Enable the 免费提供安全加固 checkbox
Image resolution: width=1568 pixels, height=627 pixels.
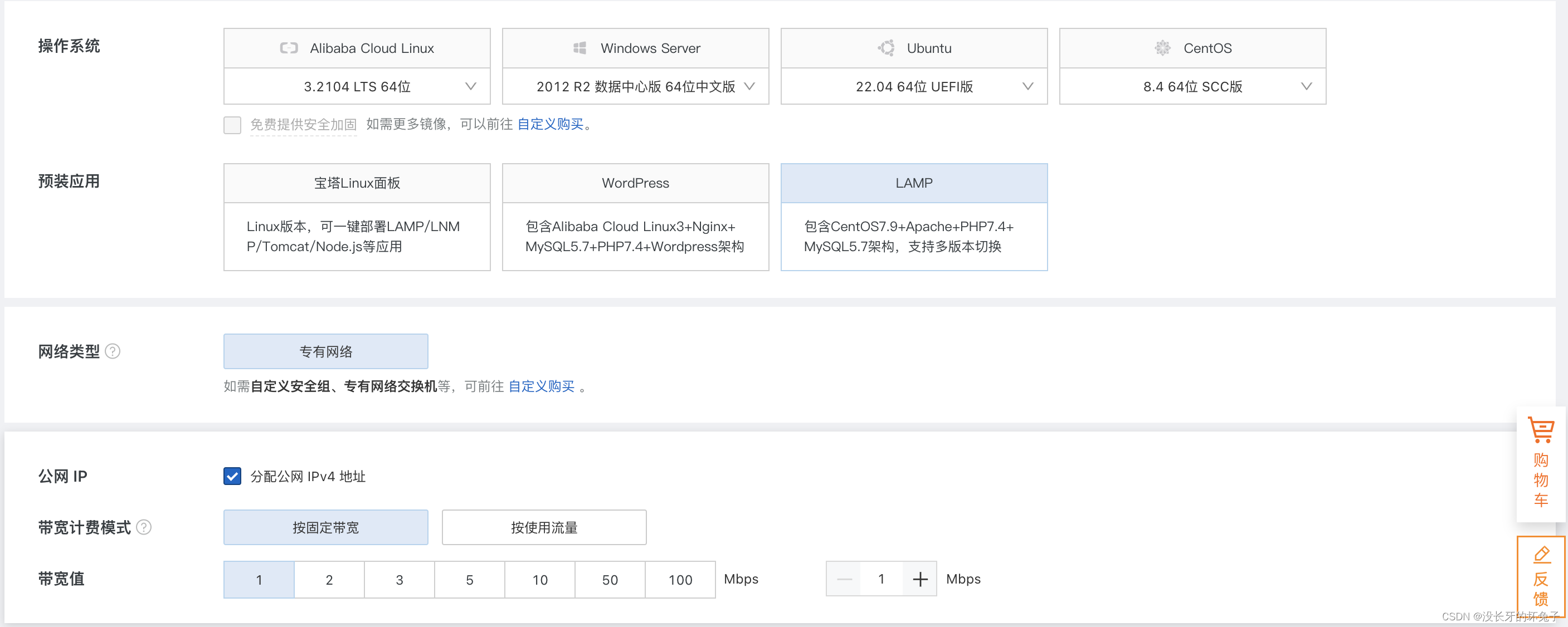[x=232, y=125]
